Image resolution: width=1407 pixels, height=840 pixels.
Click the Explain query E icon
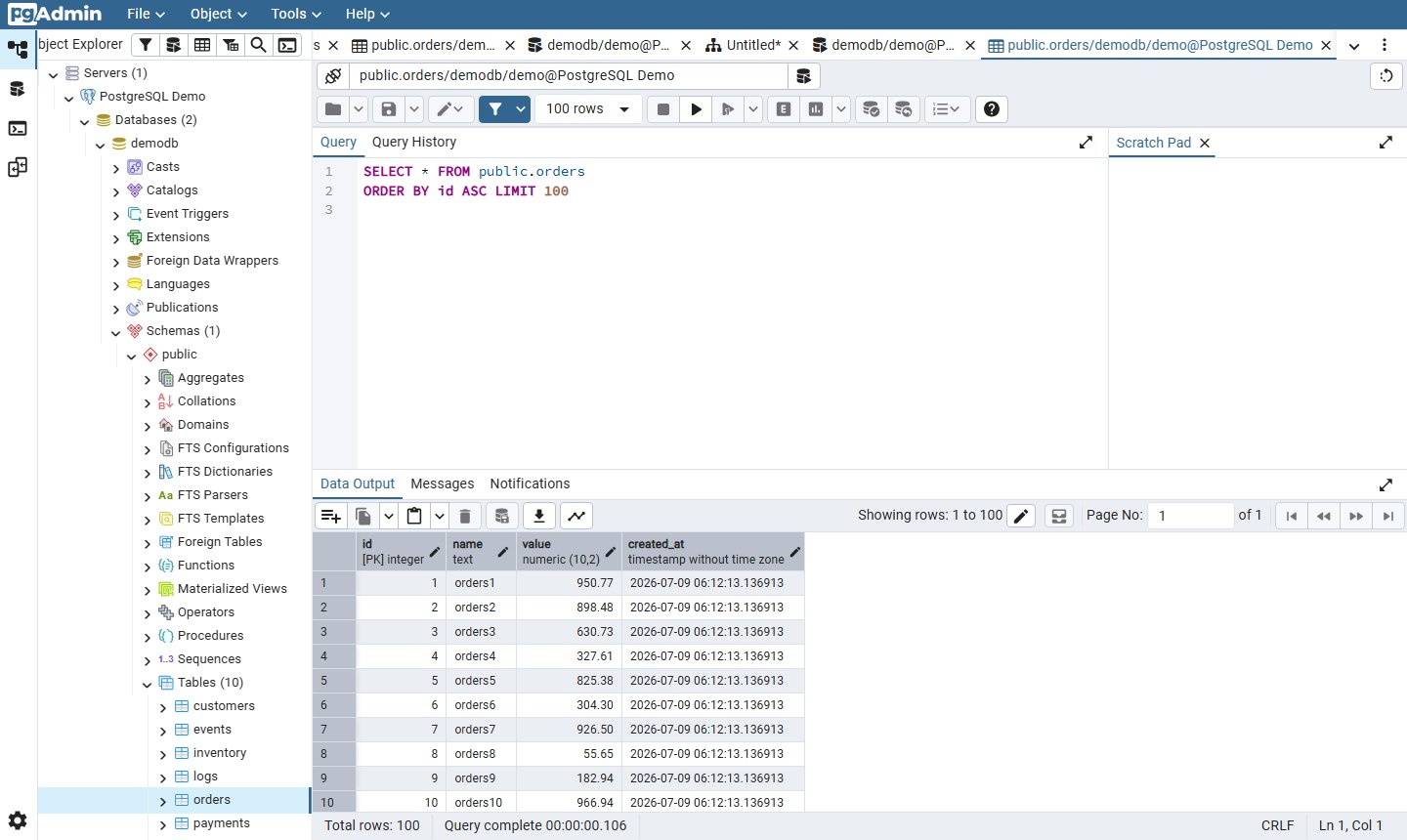[784, 109]
